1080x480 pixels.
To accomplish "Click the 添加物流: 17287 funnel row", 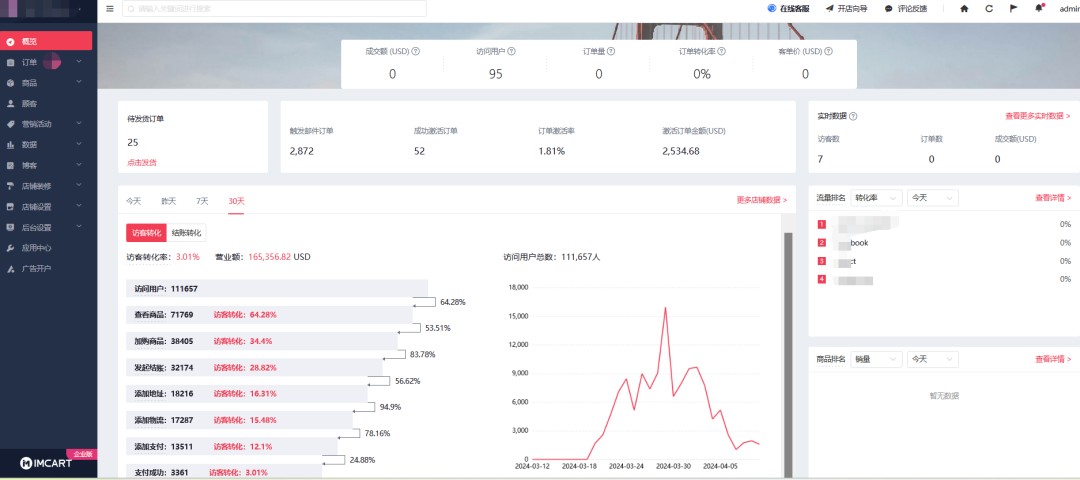I will (x=239, y=420).
